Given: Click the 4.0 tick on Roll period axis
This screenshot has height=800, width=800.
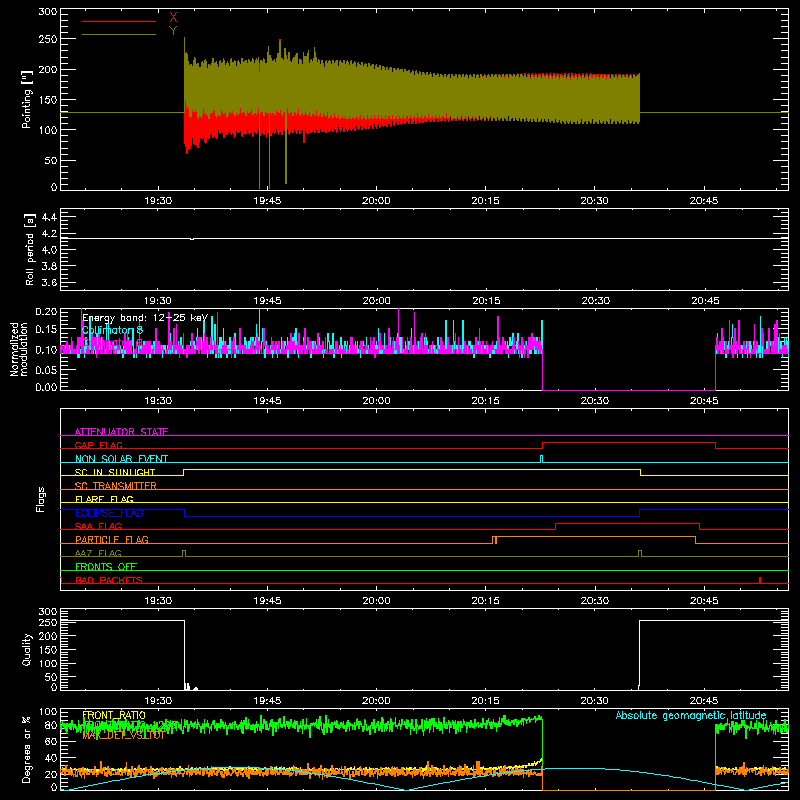Looking at the screenshot, I should 48,250.
